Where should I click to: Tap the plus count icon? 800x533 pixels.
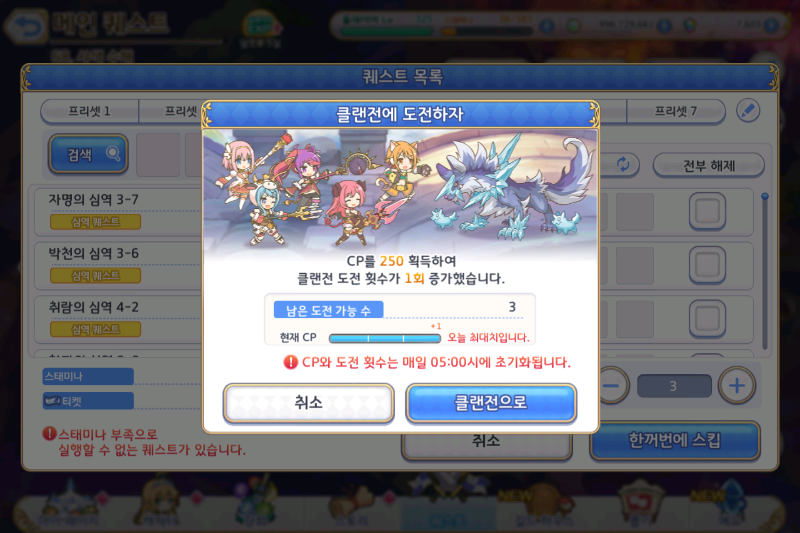[x=736, y=386]
